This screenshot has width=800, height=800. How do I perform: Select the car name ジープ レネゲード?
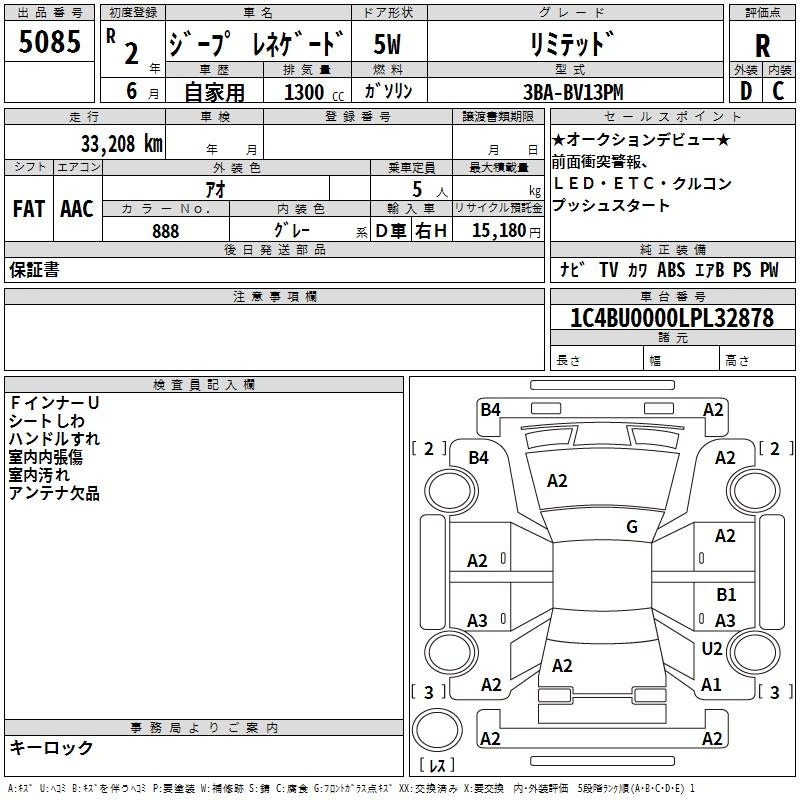[258, 43]
